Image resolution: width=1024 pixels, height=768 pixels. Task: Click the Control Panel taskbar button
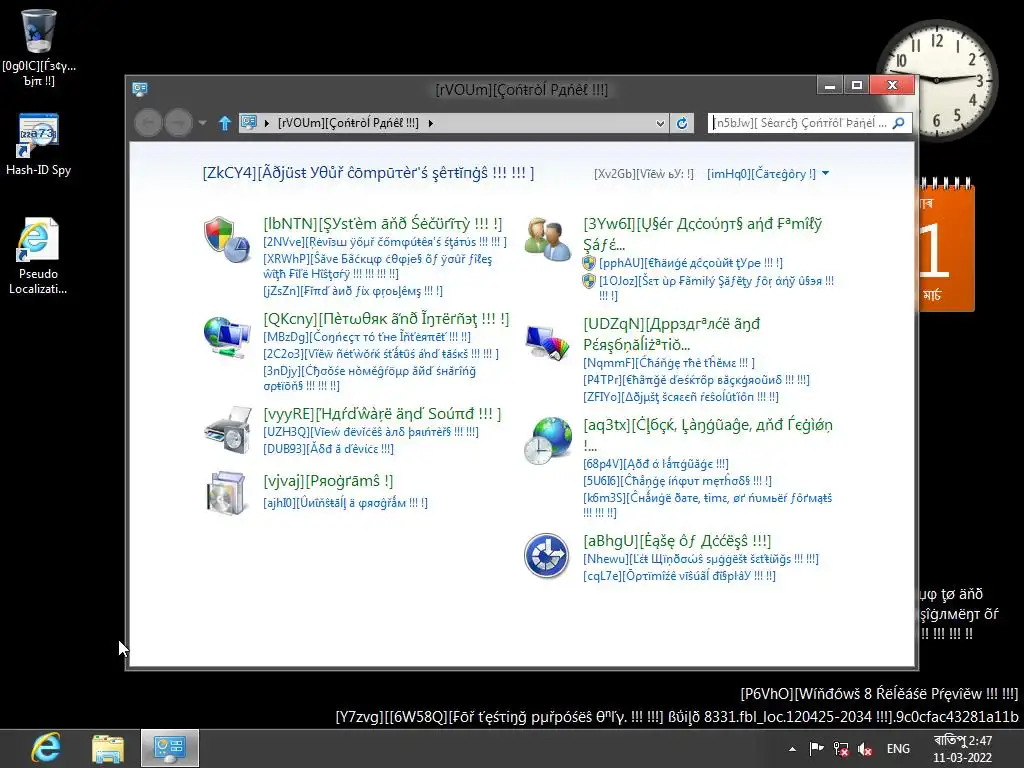pyautogui.click(x=170, y=748)
